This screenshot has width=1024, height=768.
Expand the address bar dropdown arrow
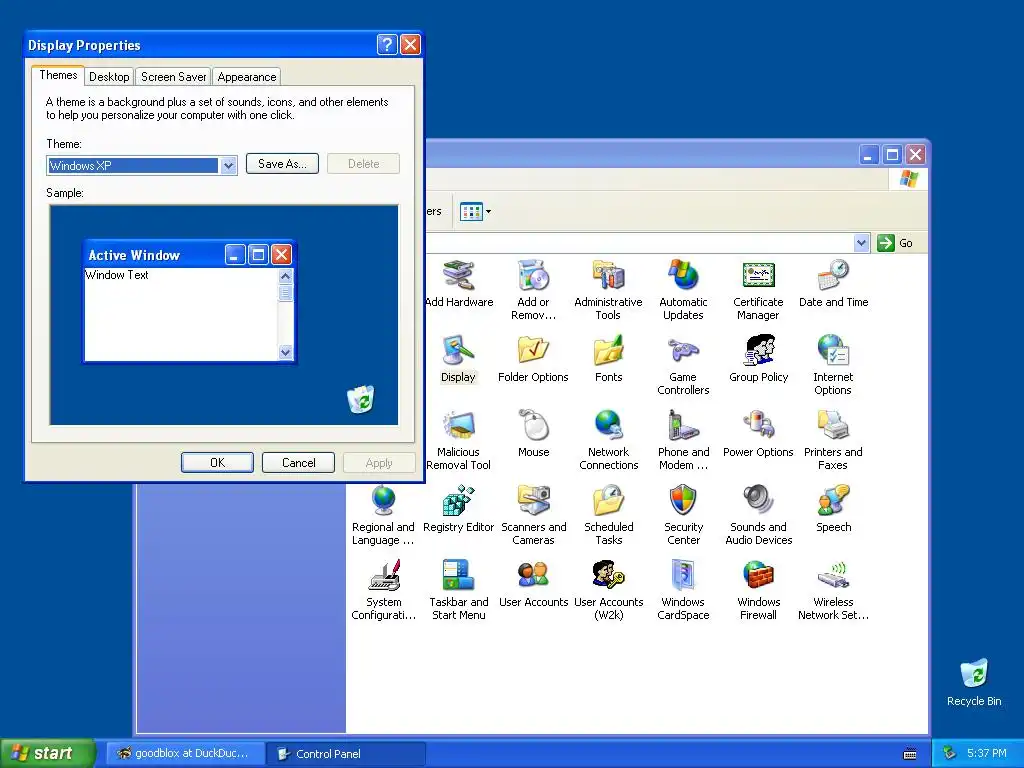pos(861,243)
